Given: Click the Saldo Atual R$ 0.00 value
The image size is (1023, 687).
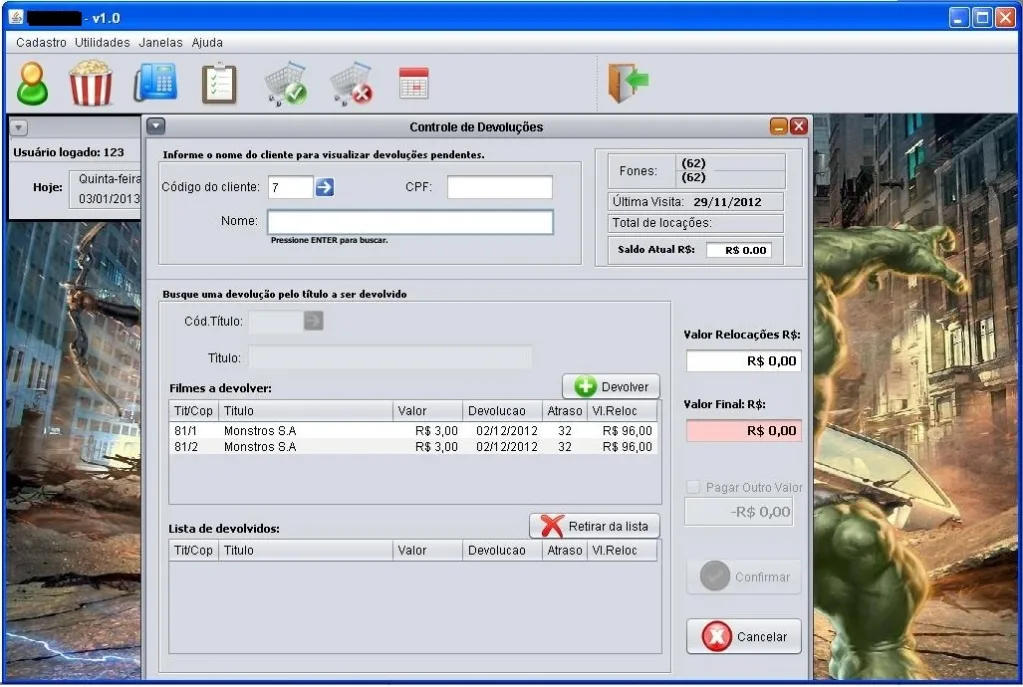Looking at the screenshot, I should tap(739, 250).
